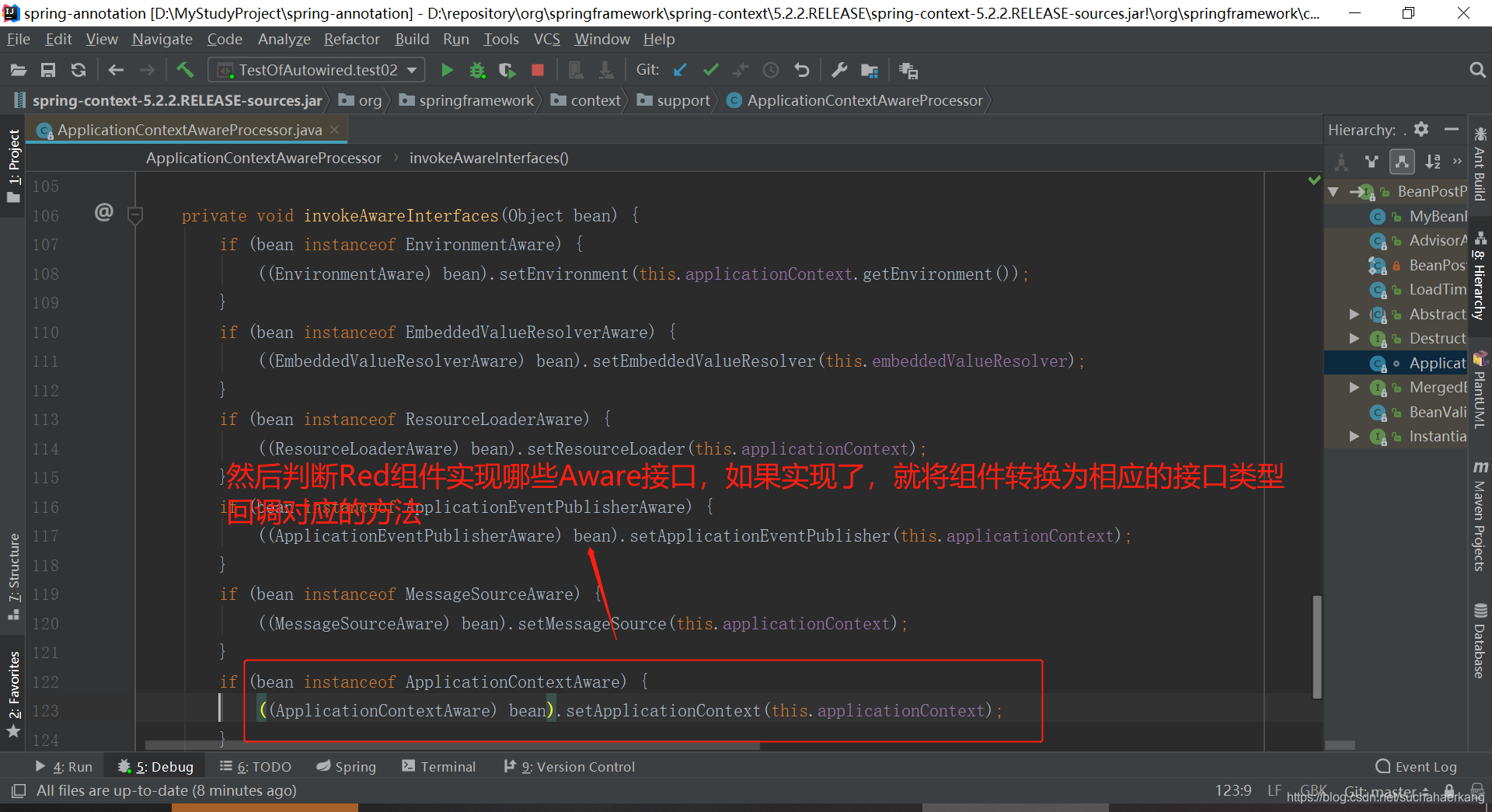Update project via blue Git arrow
The image size is (1492, 812).
[x=680, y=70]
